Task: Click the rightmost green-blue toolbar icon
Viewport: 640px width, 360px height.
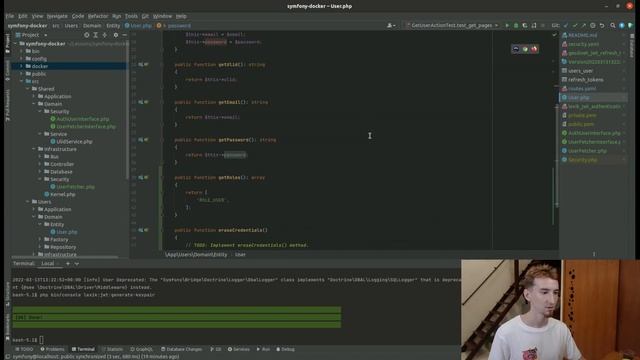Action: [x=630, y=25]
